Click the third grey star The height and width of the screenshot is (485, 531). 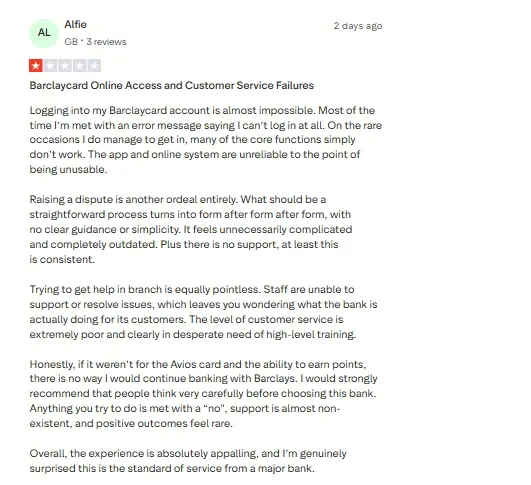(65, 66)
